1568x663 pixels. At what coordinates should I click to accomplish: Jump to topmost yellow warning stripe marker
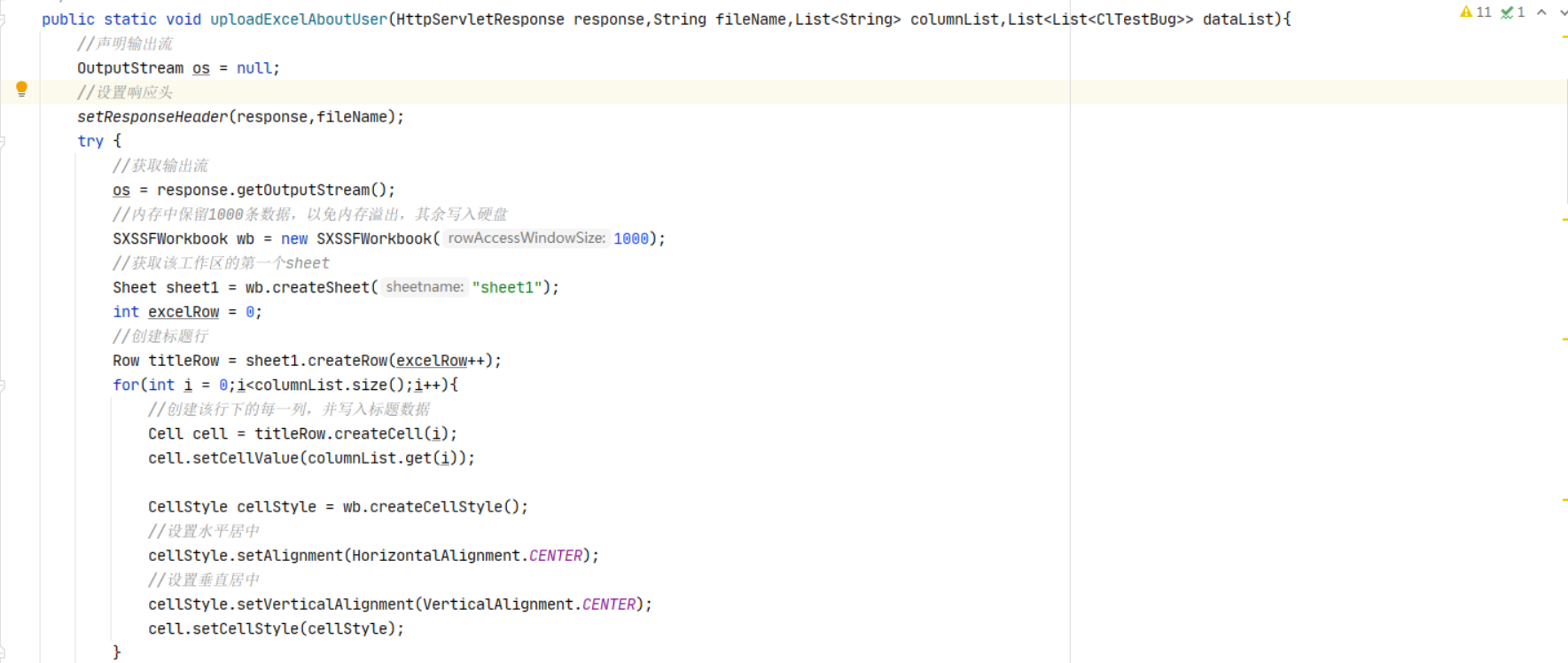point(1564,37)
